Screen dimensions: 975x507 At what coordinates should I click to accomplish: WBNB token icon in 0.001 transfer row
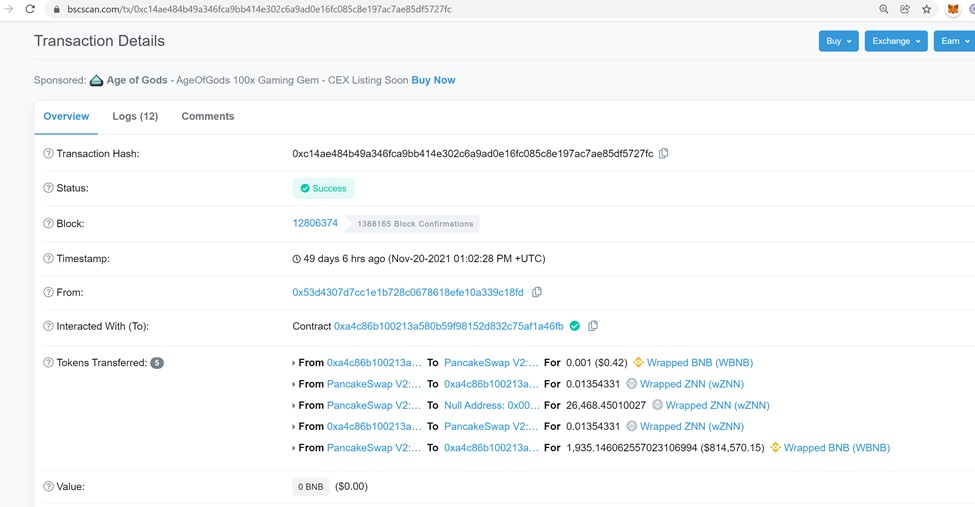click(x=638, y=363)
